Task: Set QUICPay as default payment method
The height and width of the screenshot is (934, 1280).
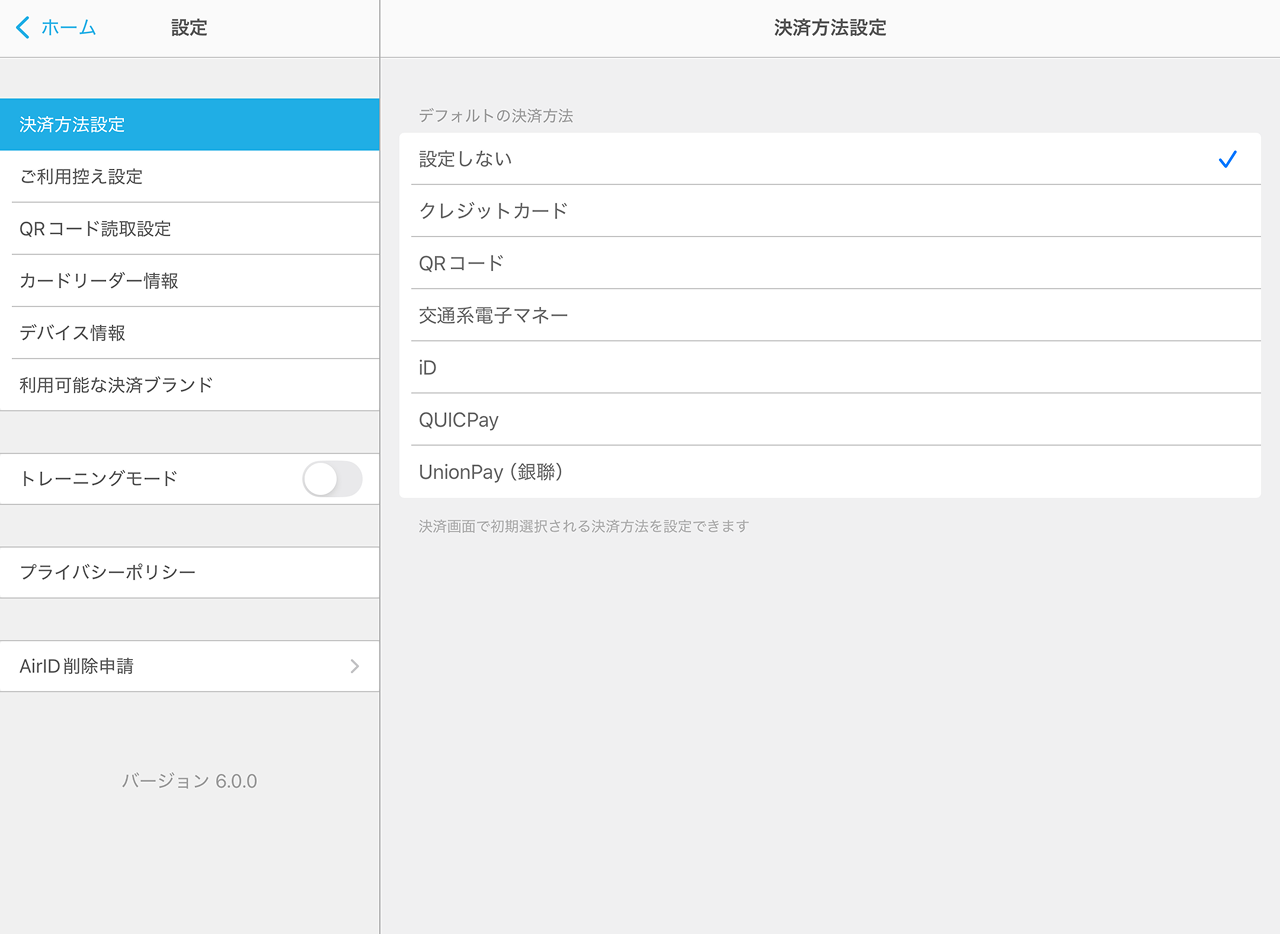Action: [x=829, y=419]
